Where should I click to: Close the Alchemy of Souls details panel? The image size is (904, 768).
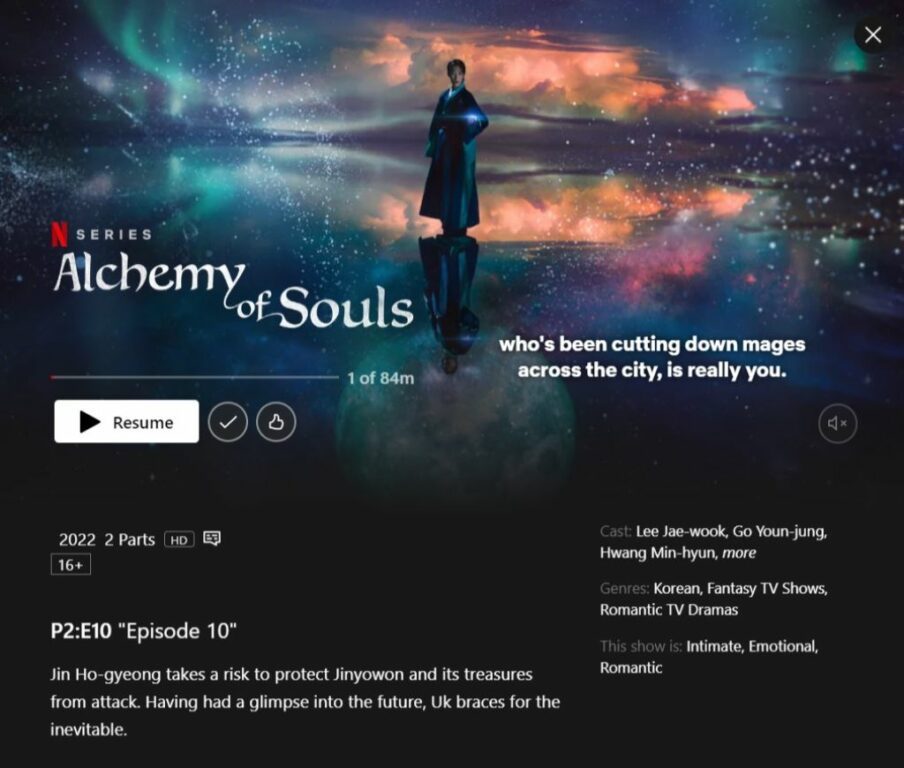(873, 35)
